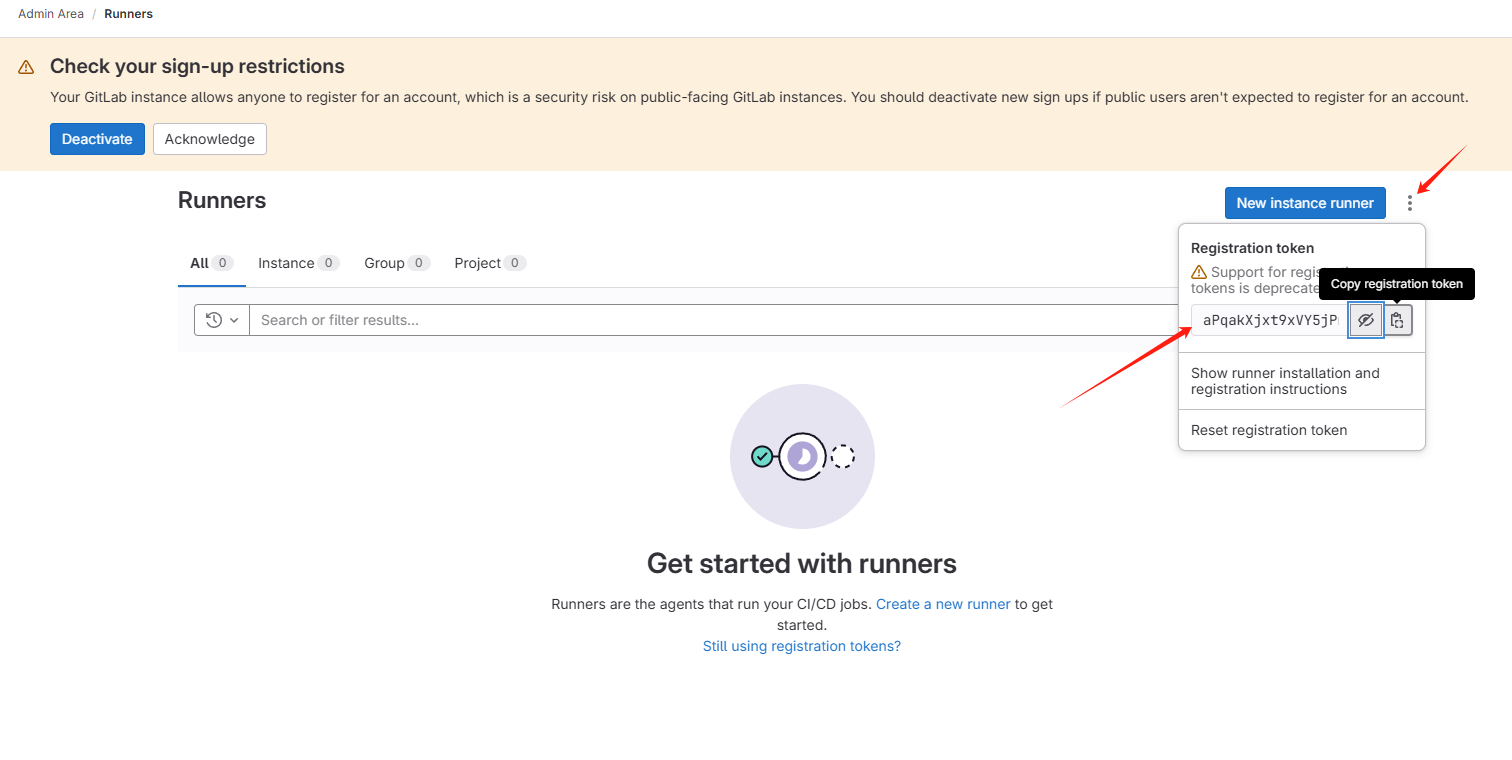The image size is (1512, 760).
Task: Select the registration token text field
Action: tap(1270, 321)
